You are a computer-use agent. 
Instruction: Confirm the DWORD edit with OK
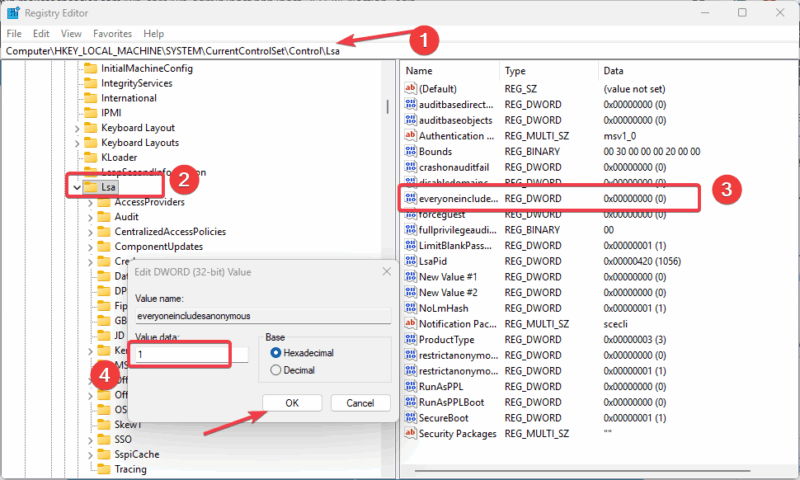coord(292,403)
